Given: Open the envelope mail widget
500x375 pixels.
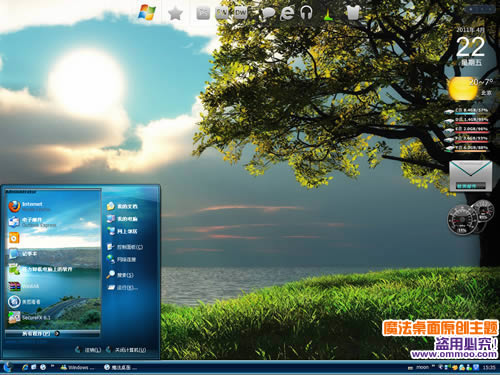Looking at the screenshot, I should point(471,176).
